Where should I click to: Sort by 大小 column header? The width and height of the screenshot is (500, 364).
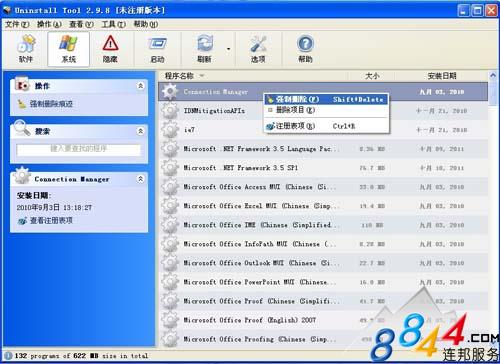point(372,76)
